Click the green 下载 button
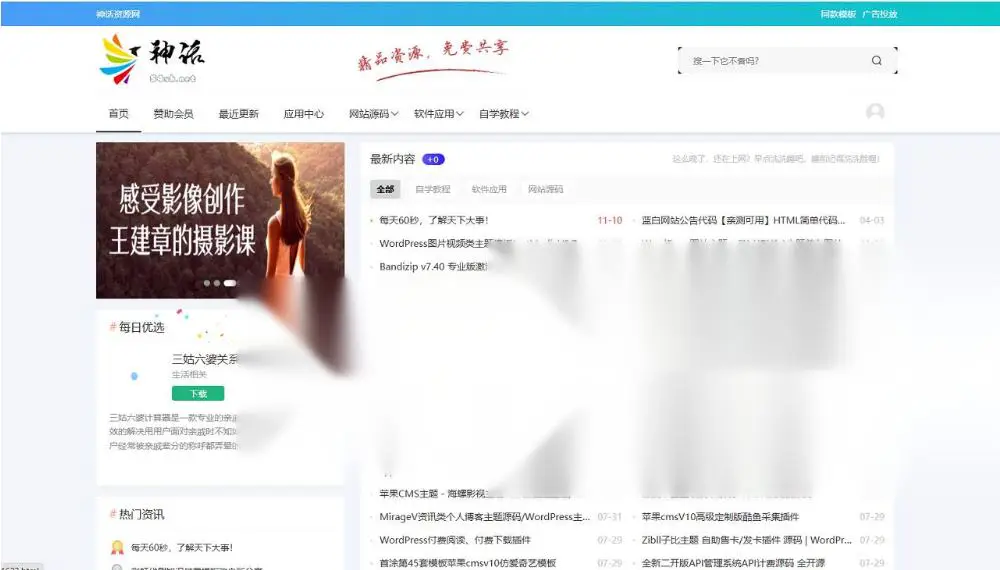The width and height of the screenshot is (1000, 570). [198, 393]
